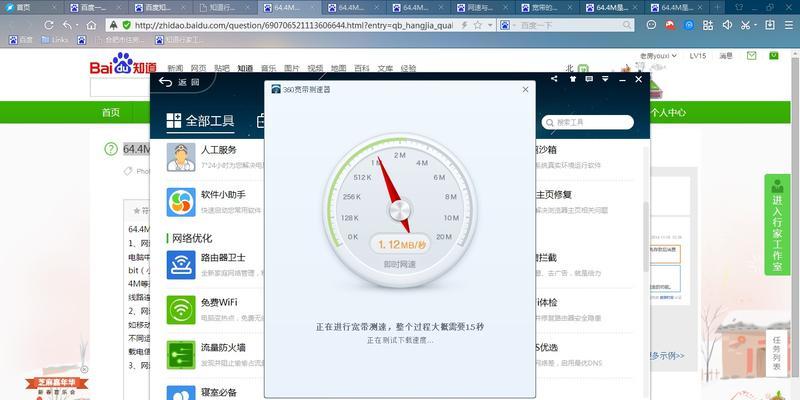Click the 搜索工具 search field
The height and width of the screenshot is (400, 800).
click(x=588, y=122)
